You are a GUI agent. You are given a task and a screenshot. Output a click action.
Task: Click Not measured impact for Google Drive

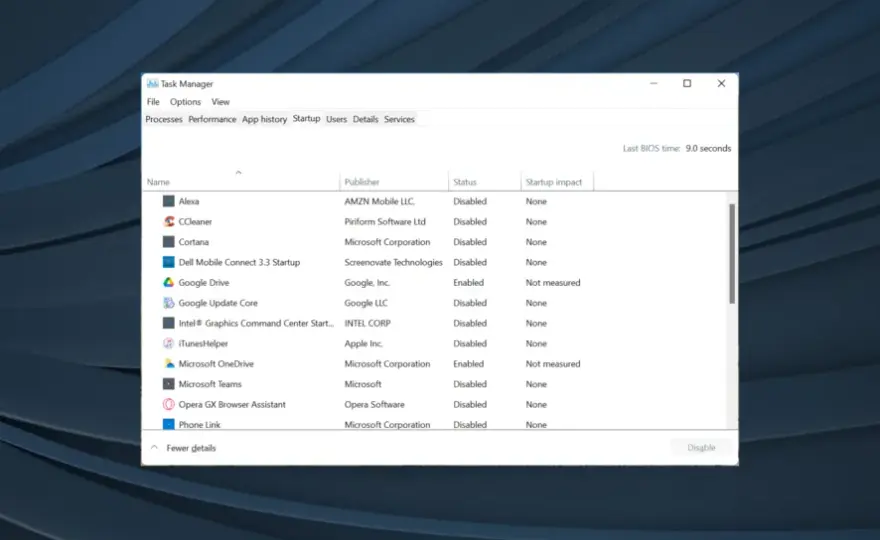553,282
